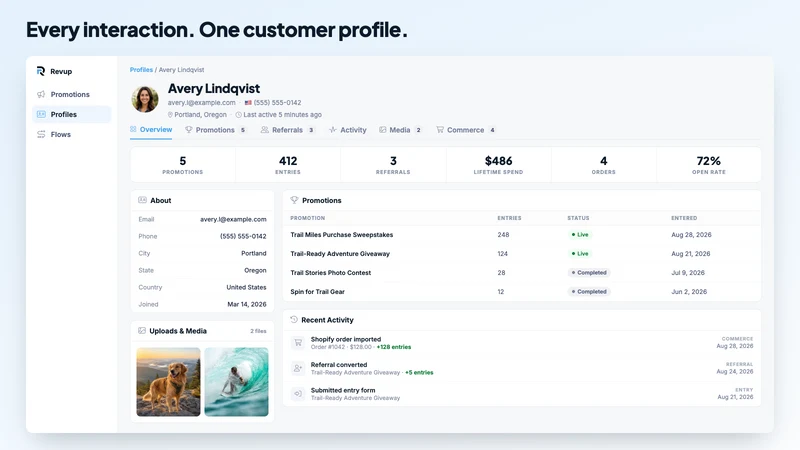Viewport: 800px width, 450px height.
Task: Click the clock icon next to Last active
Action: click(238, 115)
